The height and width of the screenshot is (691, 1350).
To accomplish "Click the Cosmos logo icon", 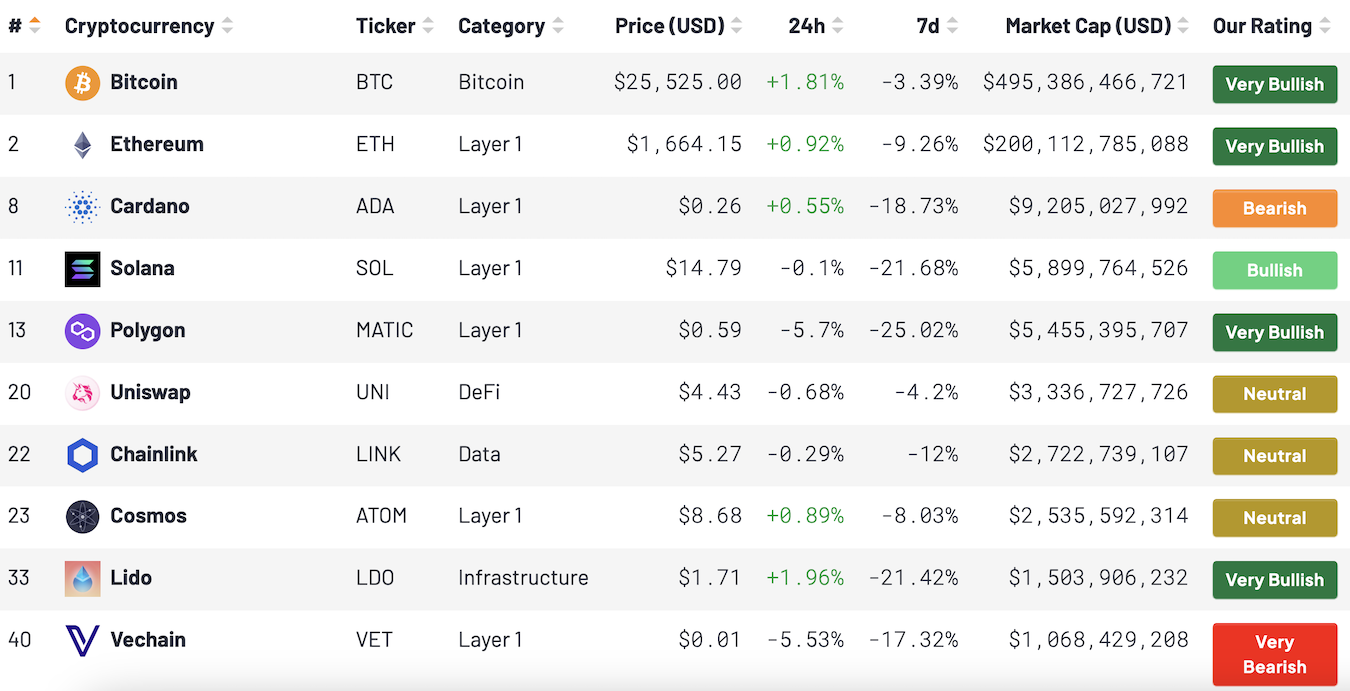I will click(82, 517).
